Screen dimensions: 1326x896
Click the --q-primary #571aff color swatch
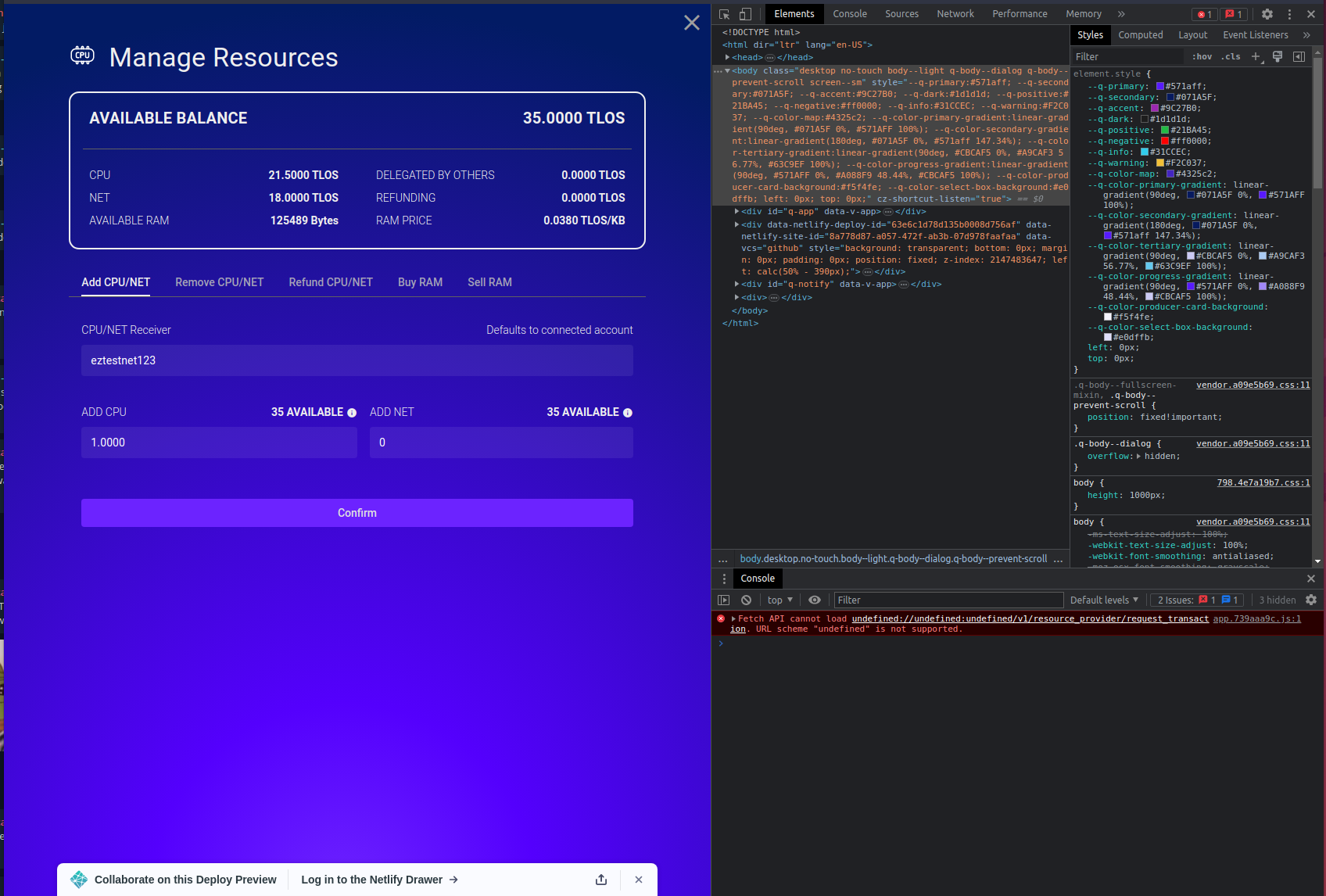[1160, 87]
